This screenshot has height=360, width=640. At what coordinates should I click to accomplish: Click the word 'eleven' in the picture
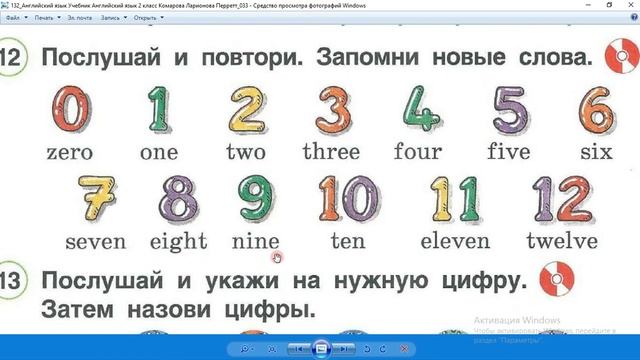tap(455, 240)
